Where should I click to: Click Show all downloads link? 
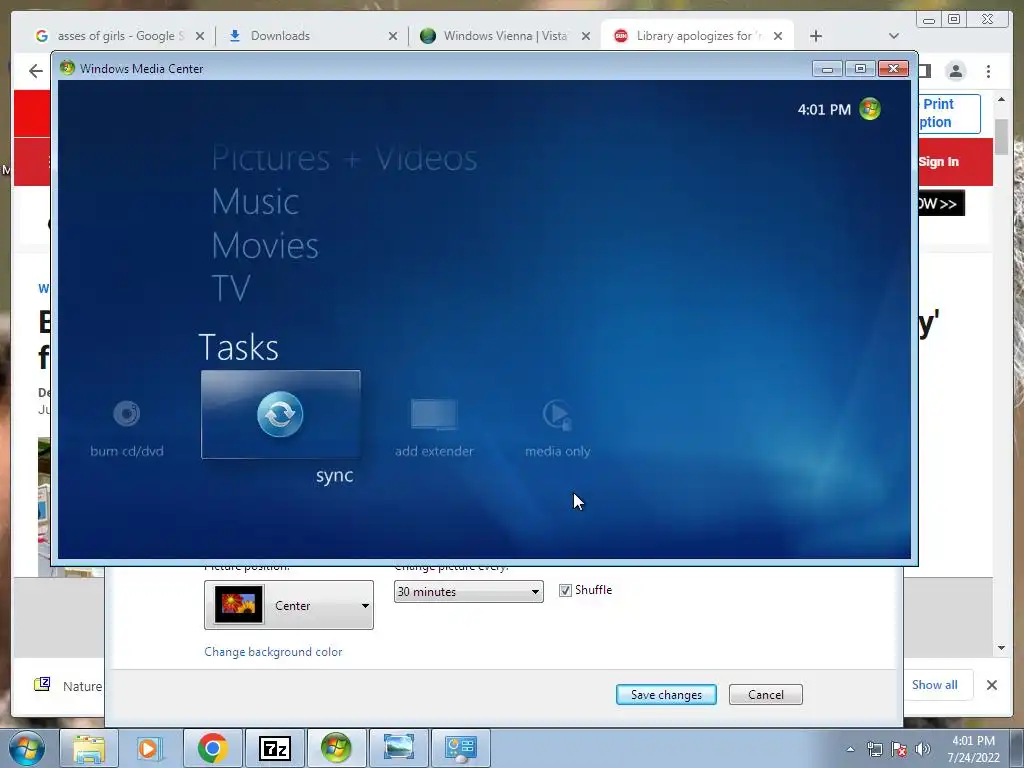pos(935,684)
